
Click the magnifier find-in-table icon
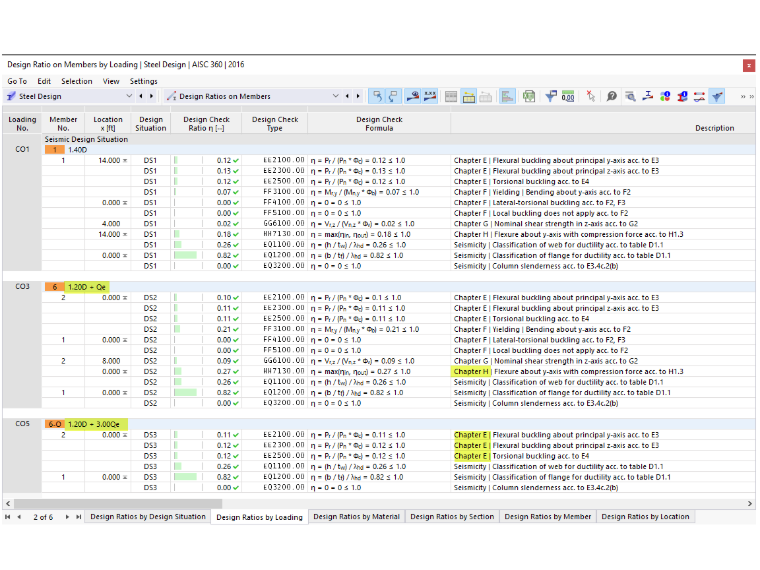point(630,96)
